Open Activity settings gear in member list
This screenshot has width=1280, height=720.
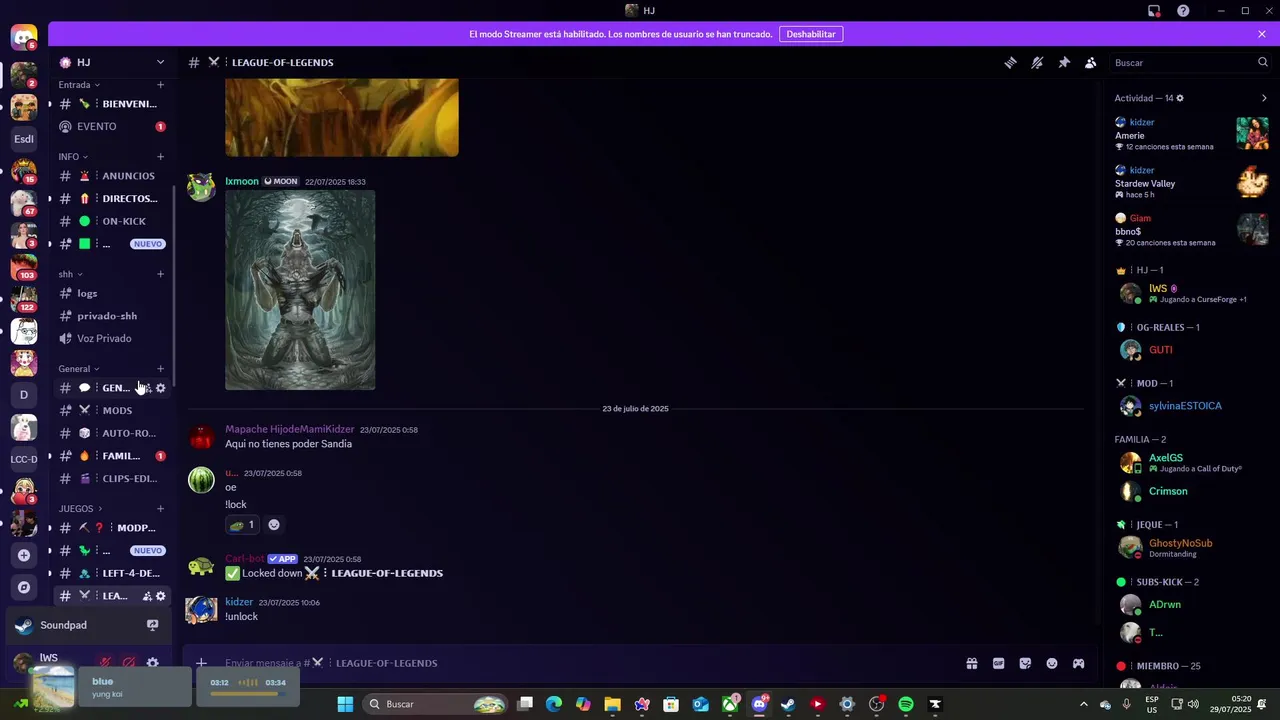click(1180, 98)
